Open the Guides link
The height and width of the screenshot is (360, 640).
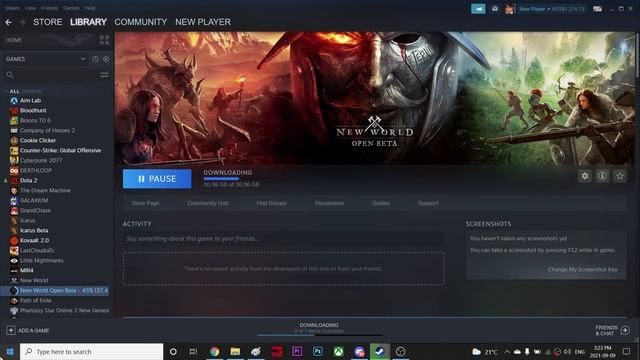pos(381,203)
